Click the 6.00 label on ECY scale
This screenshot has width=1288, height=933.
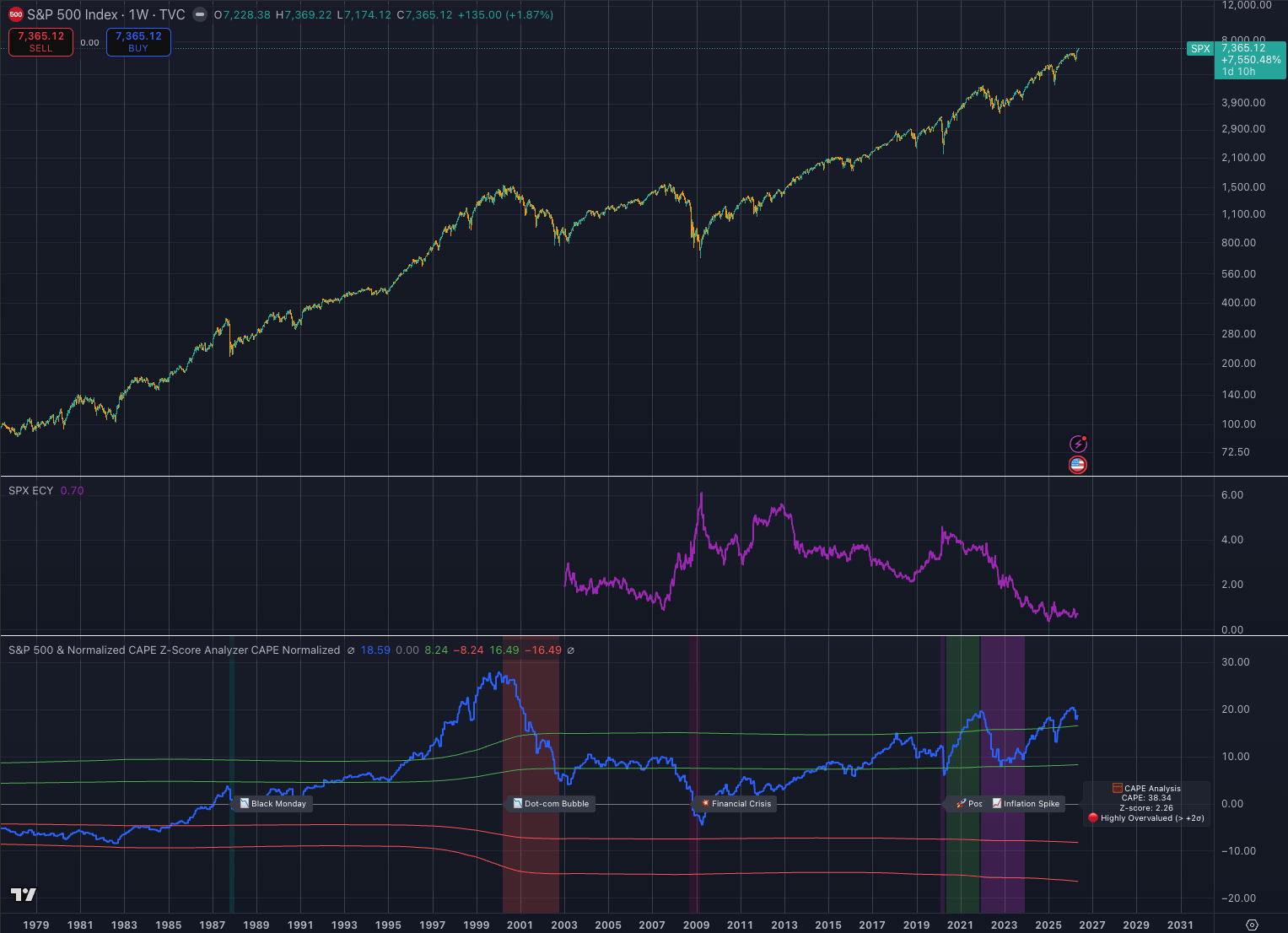pos(1232,494)
